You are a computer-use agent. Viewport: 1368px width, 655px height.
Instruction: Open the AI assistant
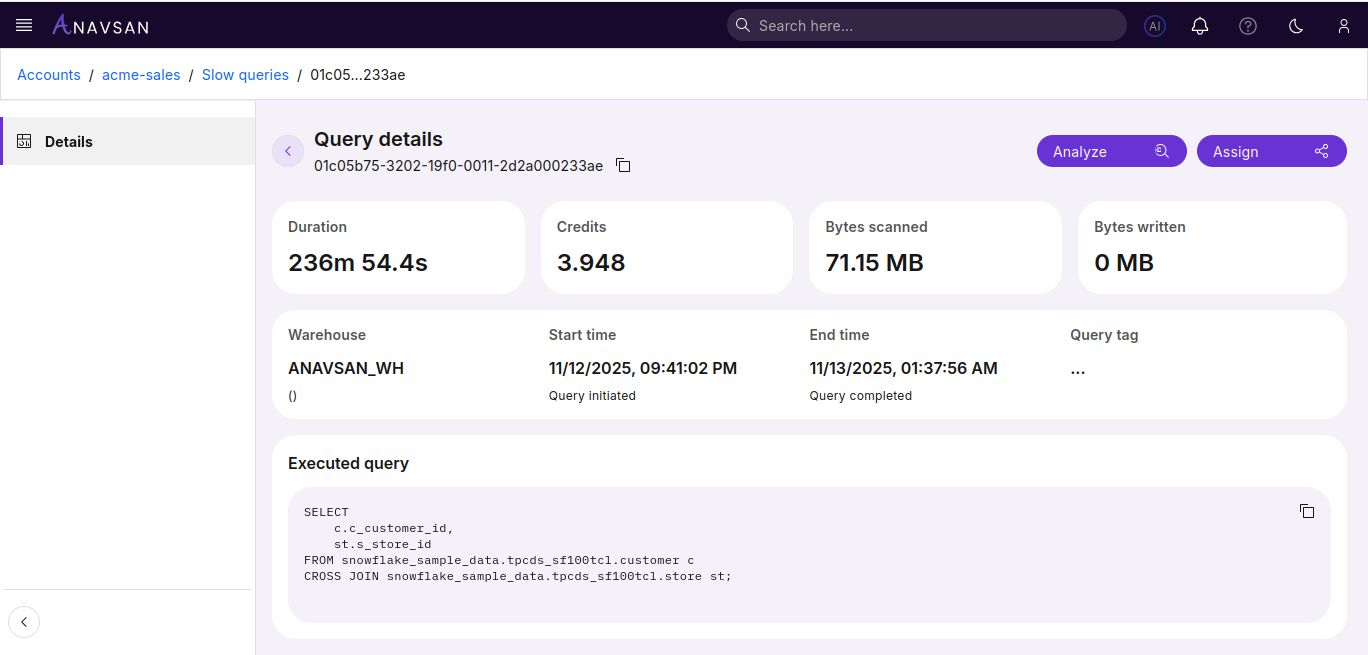[x=1154, y=25]
